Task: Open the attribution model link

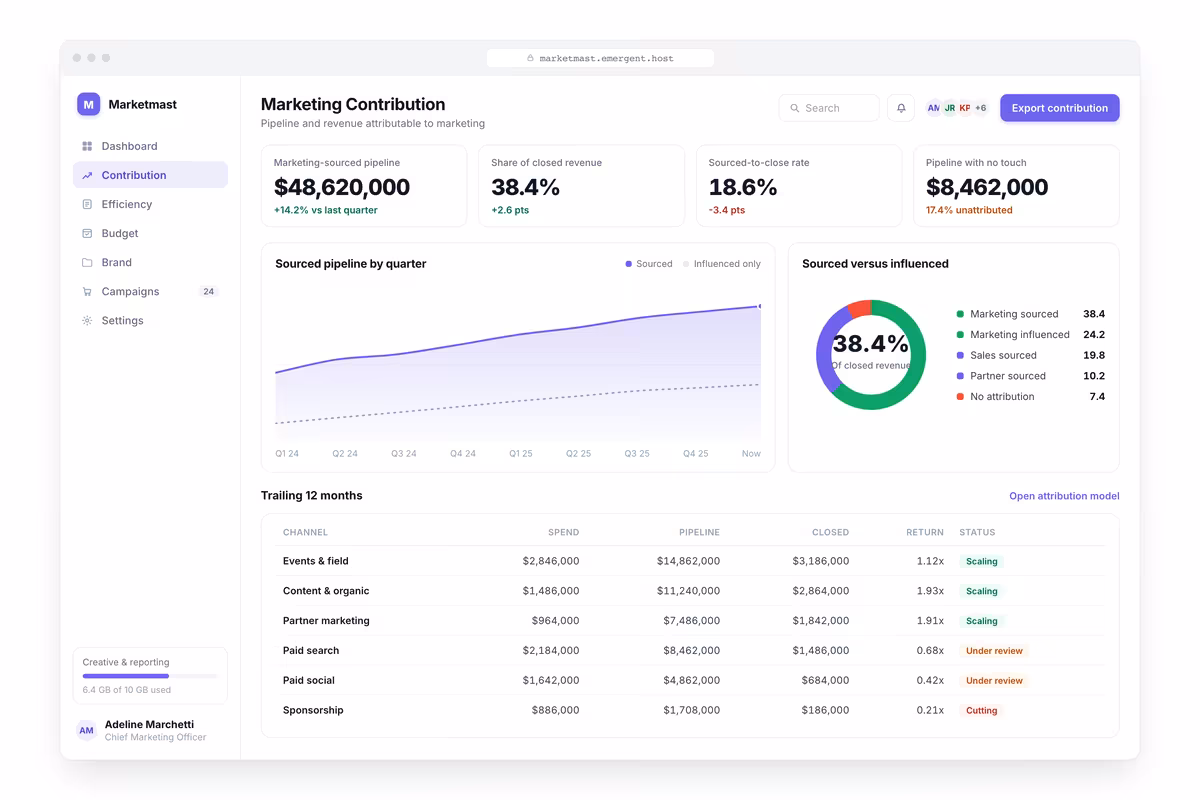Action: (x=1064, y=496)
